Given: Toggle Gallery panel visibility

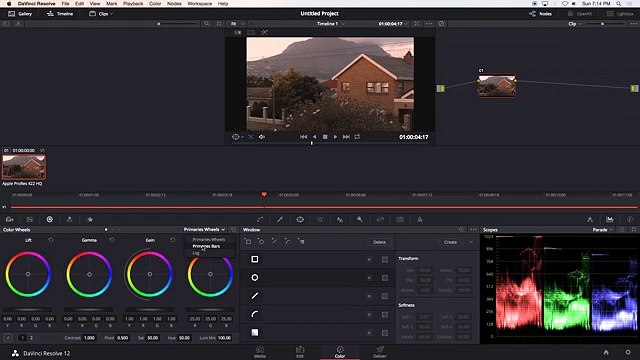Looking at the screenshot, I should pyautogui.click(x=20, y=13).
